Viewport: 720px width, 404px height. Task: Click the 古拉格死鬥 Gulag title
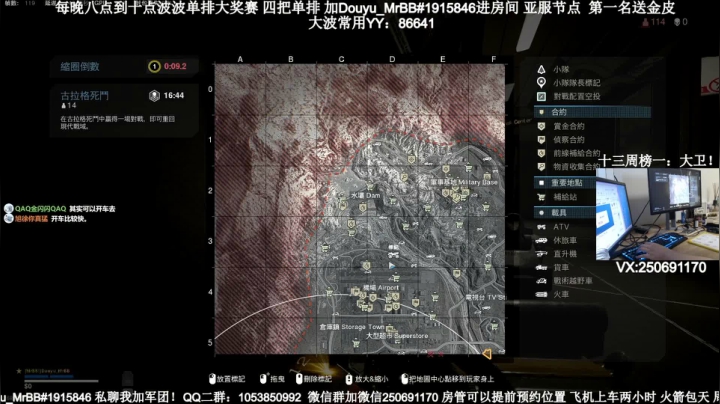84,95
